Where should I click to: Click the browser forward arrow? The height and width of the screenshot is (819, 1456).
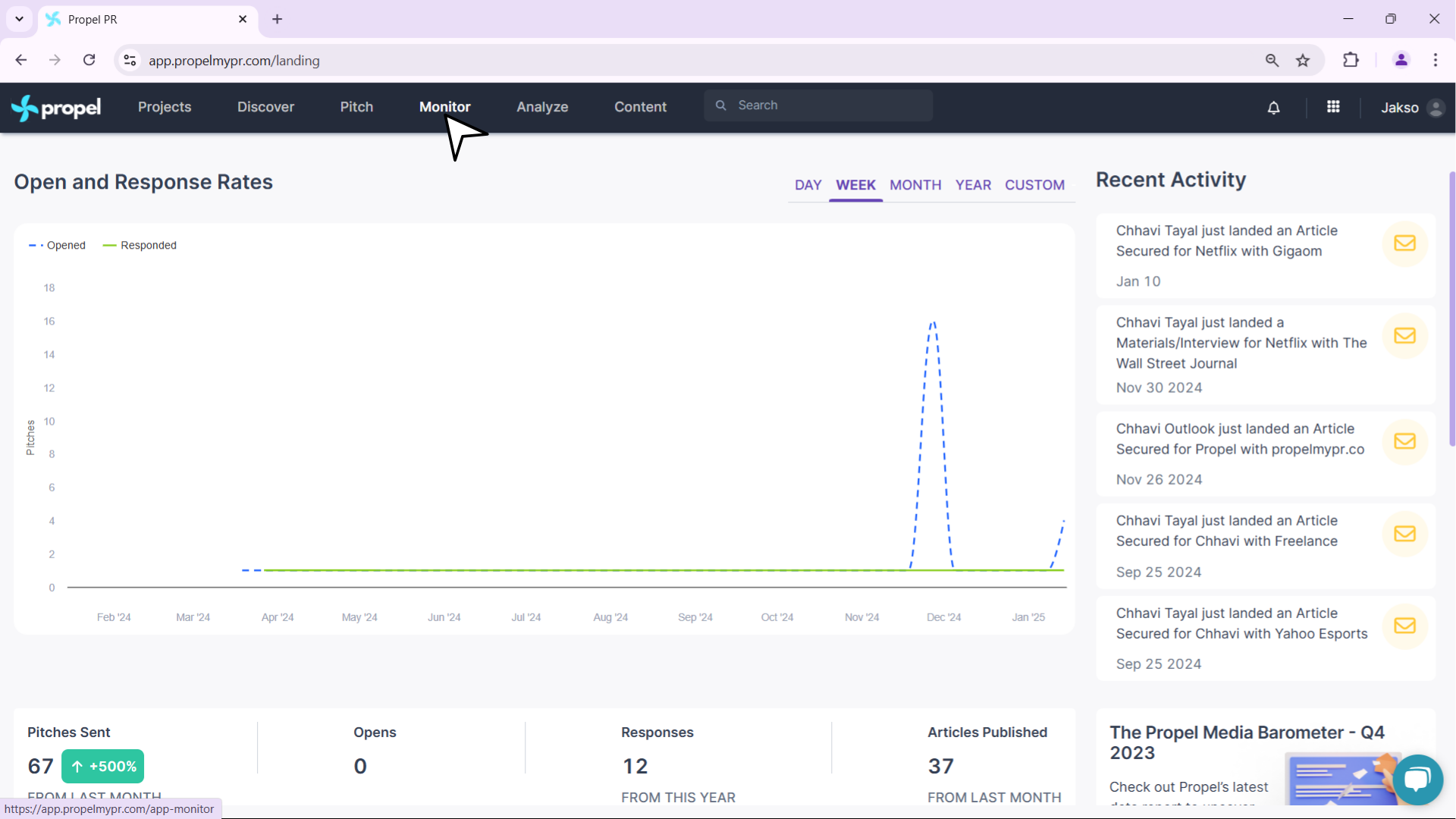(55, 60)
